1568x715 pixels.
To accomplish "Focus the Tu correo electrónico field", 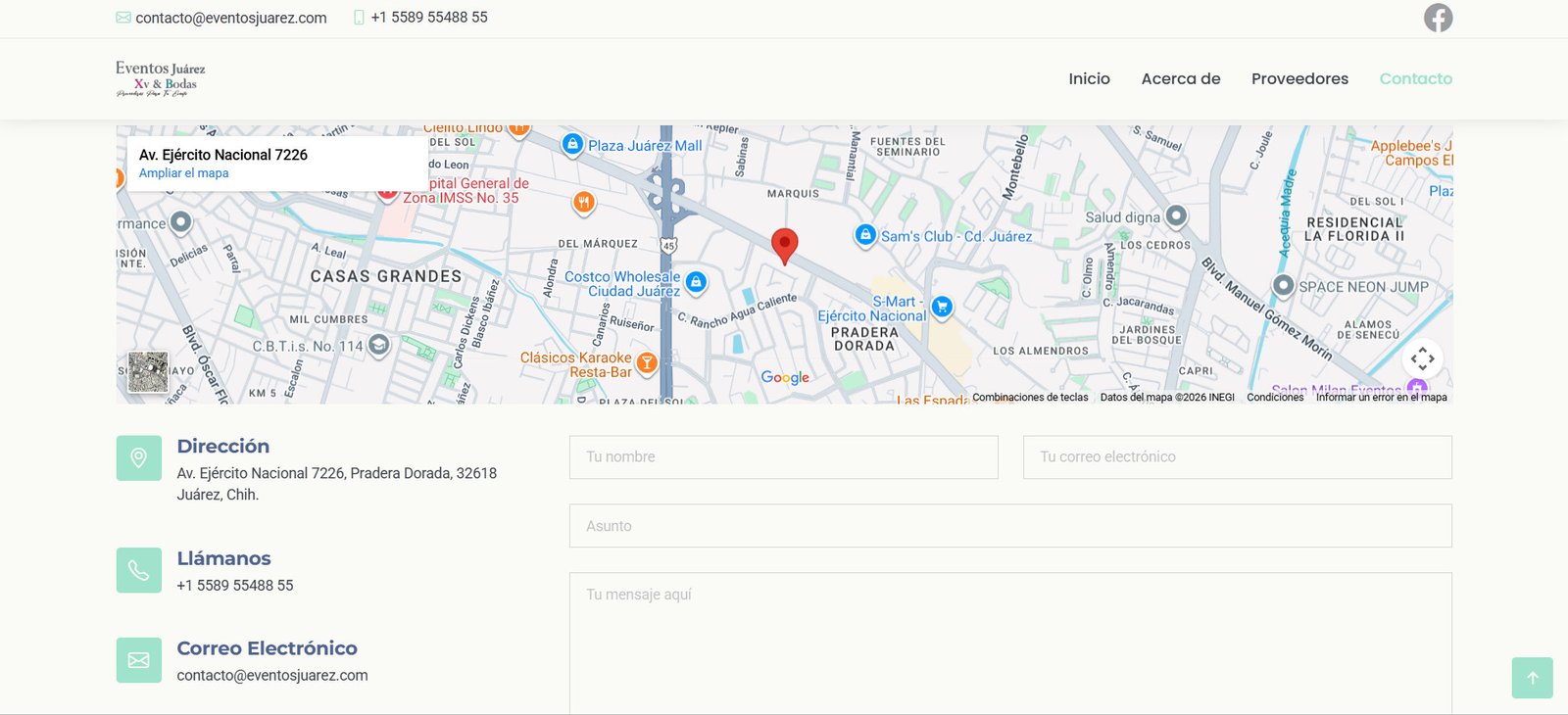I will click(1237, 457).
